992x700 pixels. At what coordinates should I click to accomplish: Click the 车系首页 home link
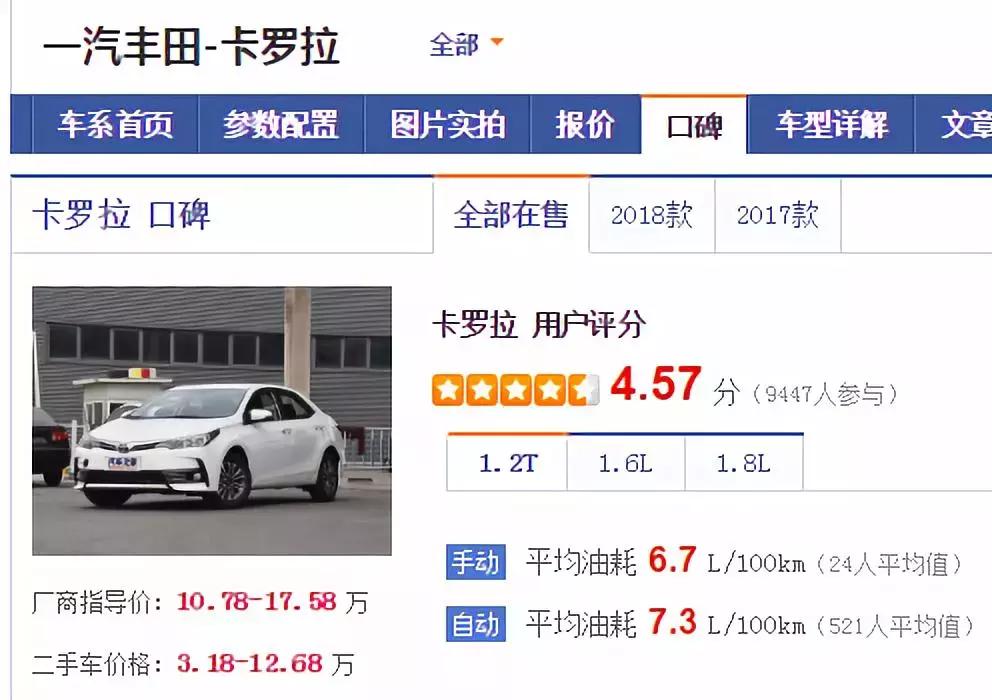(x=117, y=128)
